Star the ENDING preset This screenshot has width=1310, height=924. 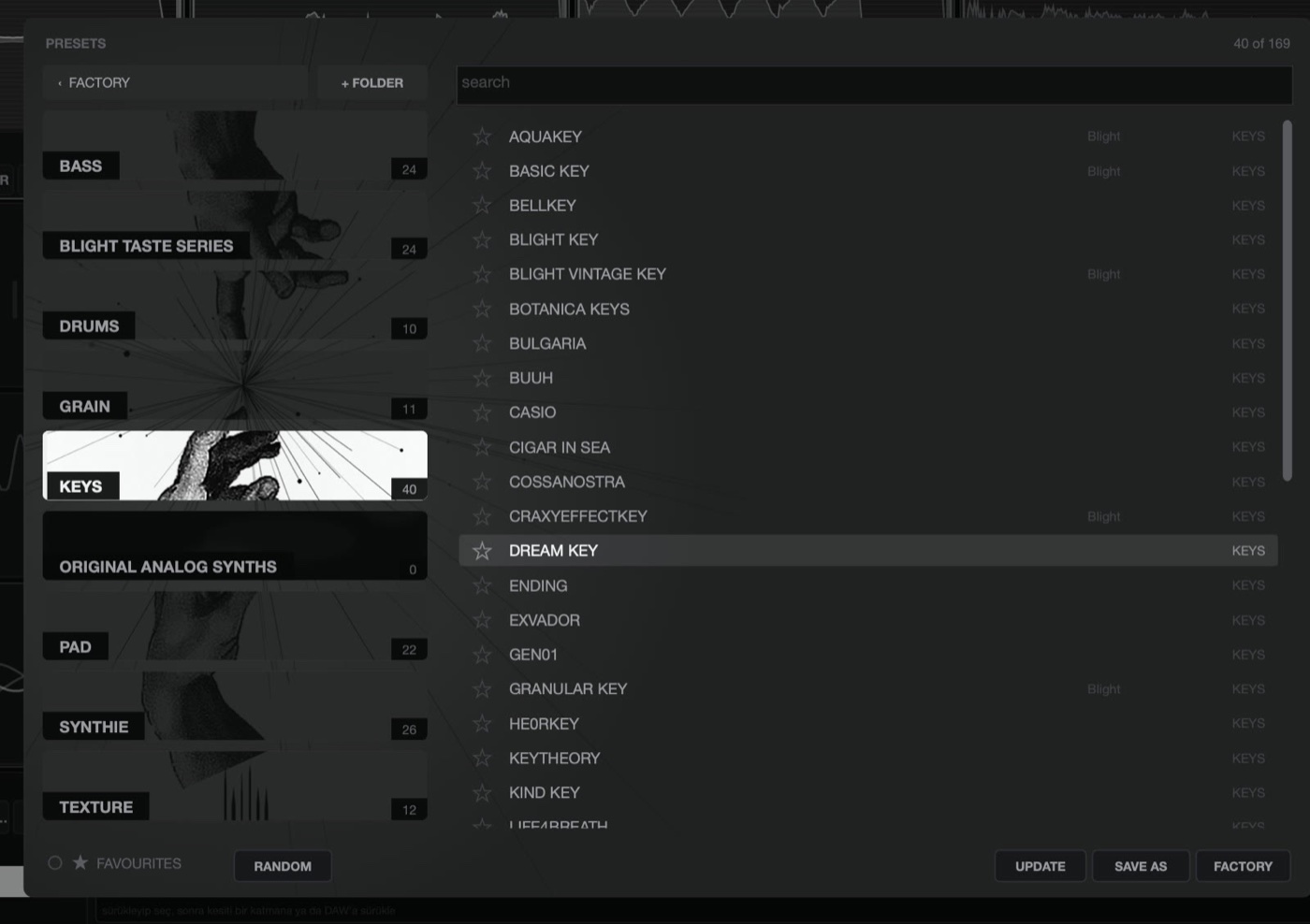(482, 585)
